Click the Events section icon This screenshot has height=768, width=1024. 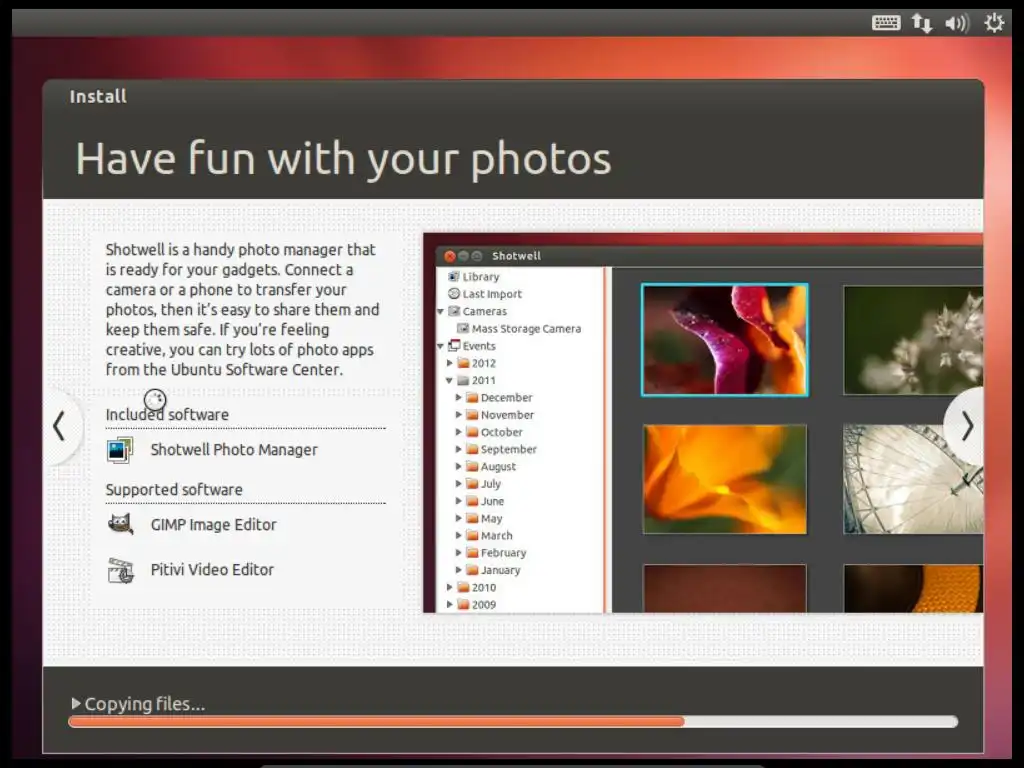(454, 346)
